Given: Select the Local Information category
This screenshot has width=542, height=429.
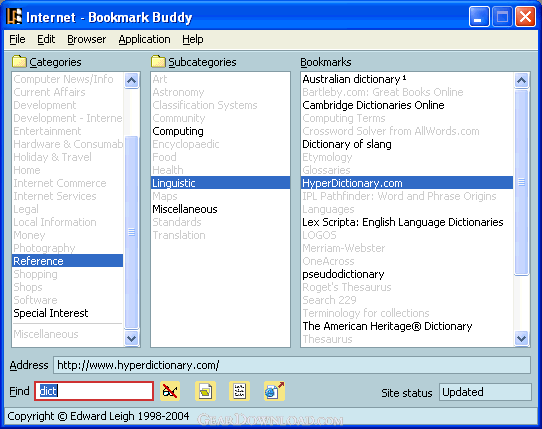Looking at the screenshot, I should 67,222.
